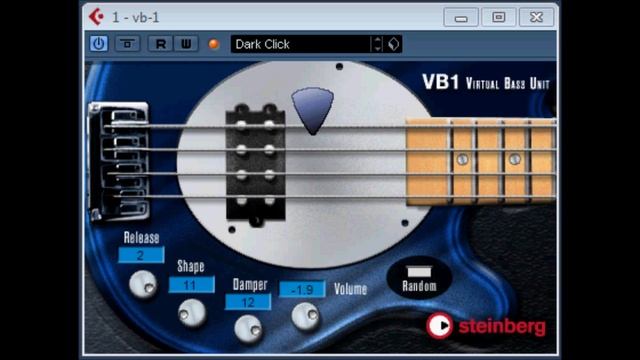This screenshot has width=640, height=360.
Task: Close the vb-1 plugin window
Action: point(536,18)
